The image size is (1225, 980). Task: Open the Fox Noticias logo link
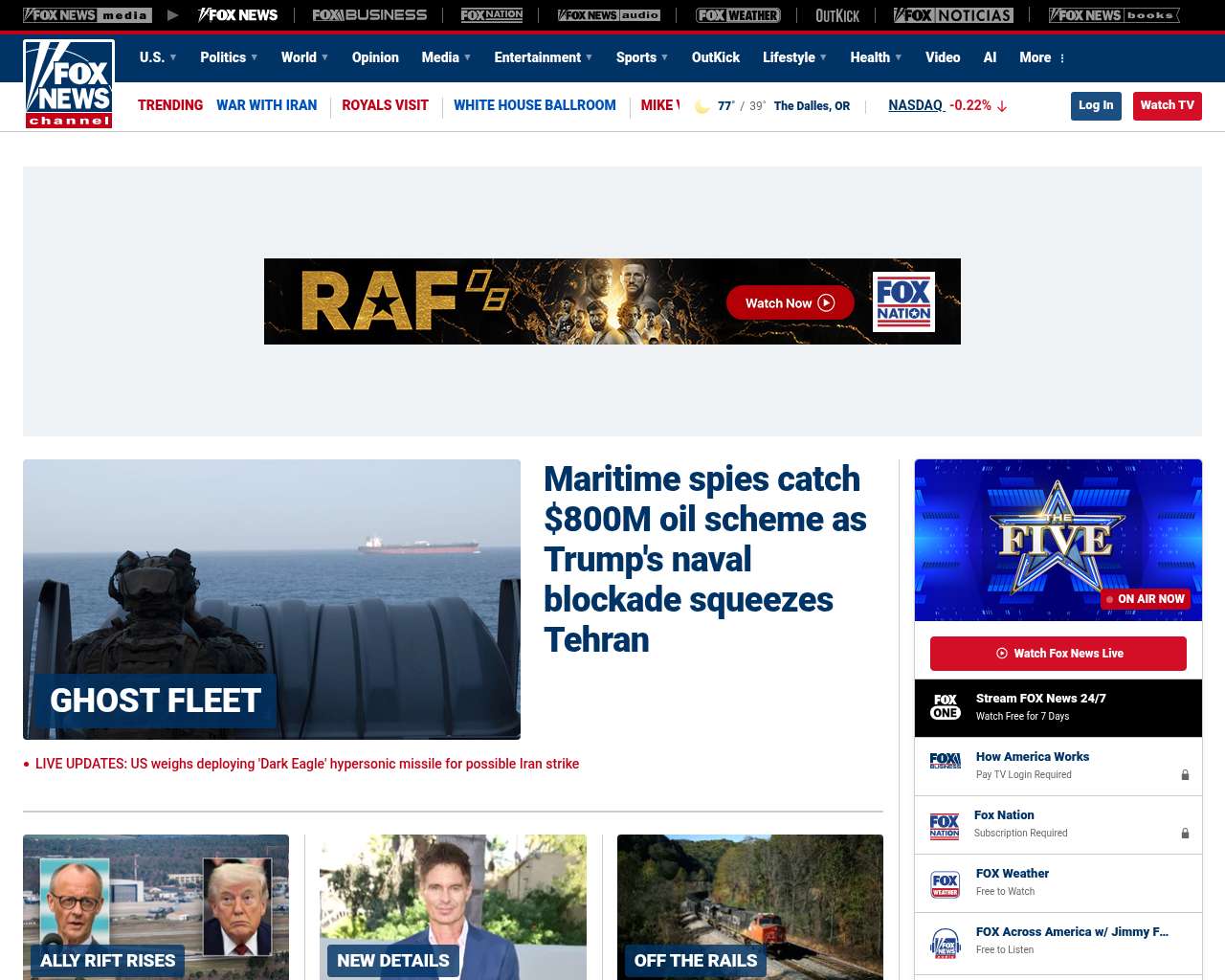pos(952,15)
